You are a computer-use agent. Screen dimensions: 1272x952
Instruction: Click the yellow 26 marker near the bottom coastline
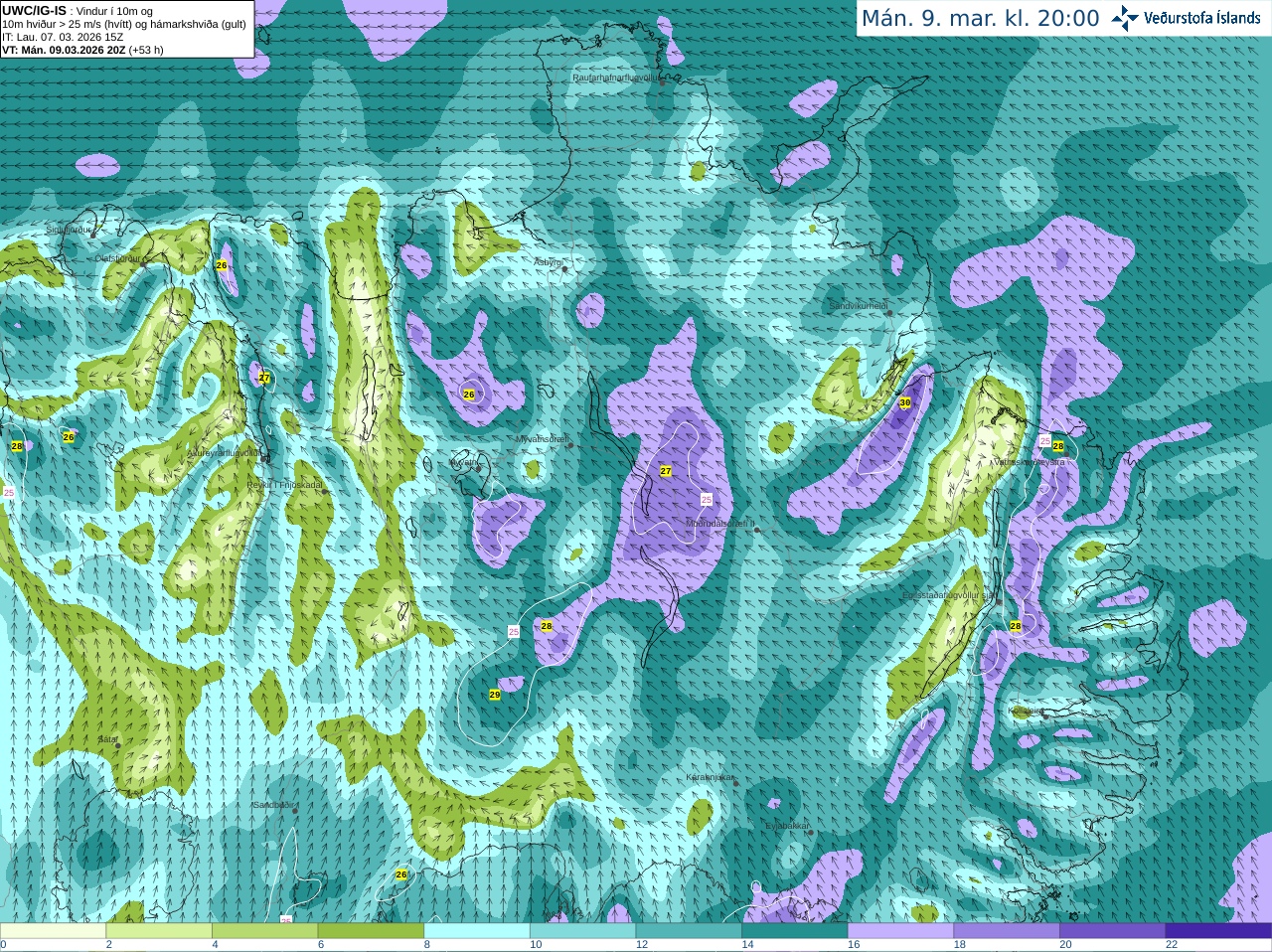[x=401, y=874]
